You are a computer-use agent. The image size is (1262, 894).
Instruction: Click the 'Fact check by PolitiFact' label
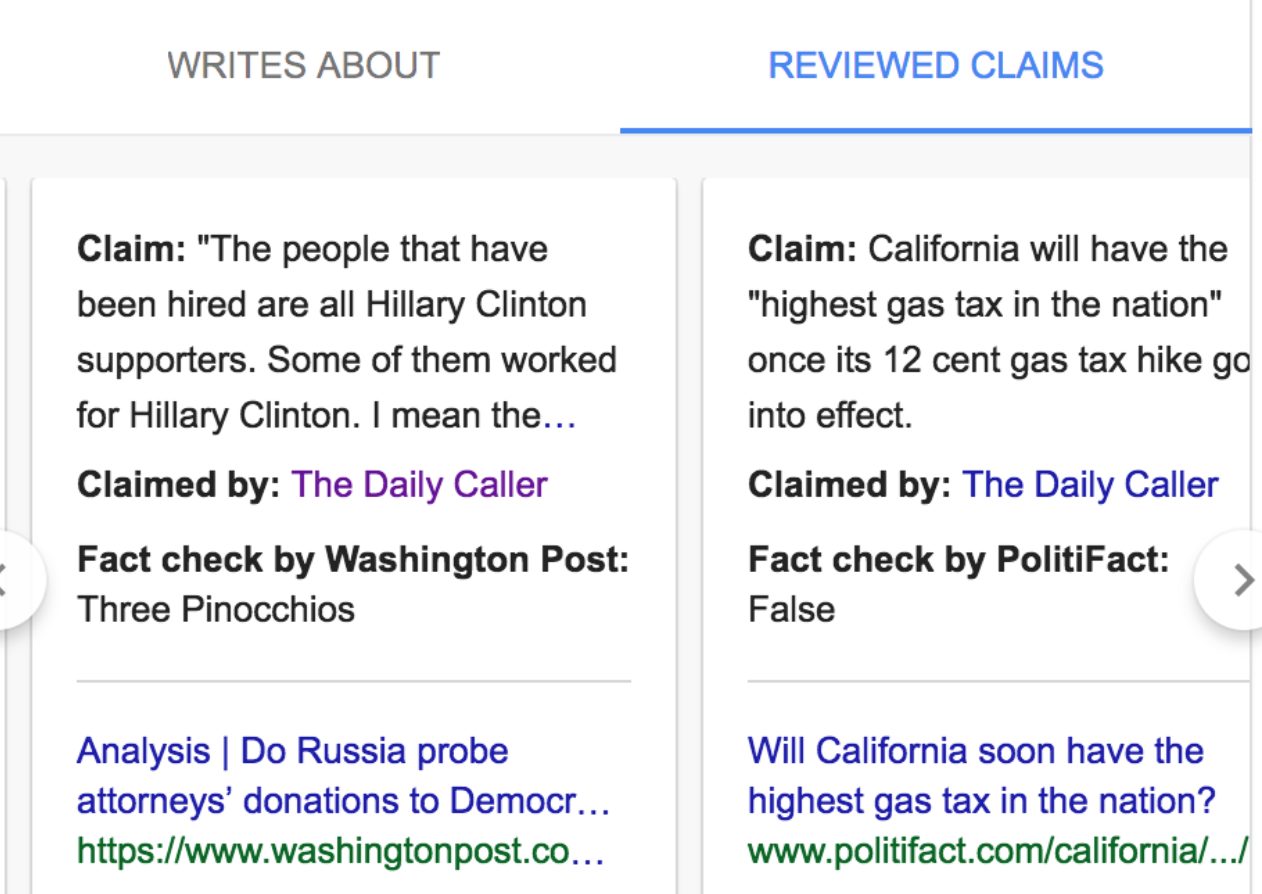click(x=958, y=560)
